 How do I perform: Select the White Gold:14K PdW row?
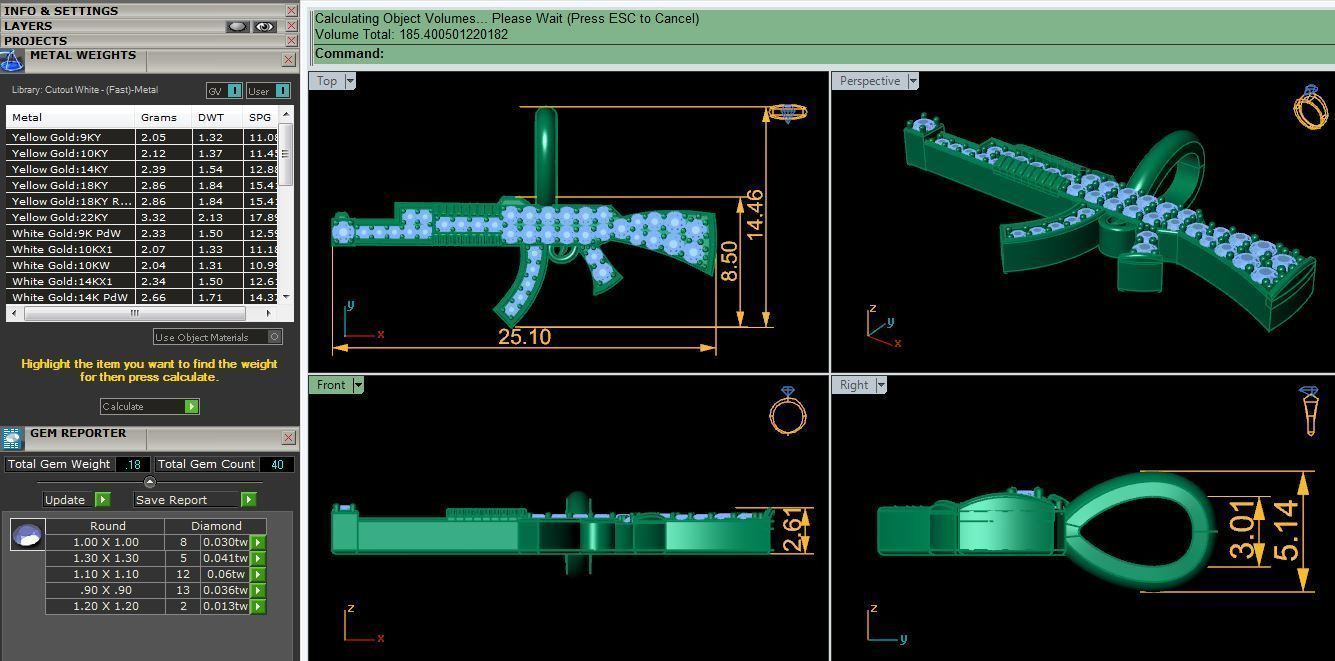point(142,297)
